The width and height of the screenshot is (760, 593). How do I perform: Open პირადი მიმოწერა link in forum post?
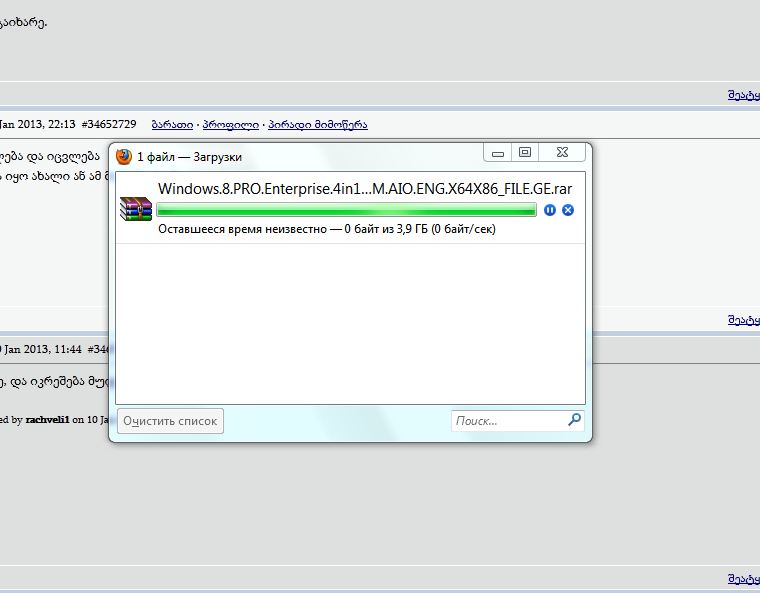pyautogui.click(x=318, y=125)
